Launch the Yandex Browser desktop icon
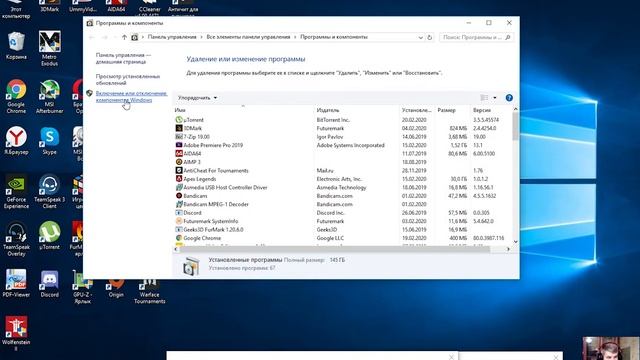 pyautogui.click(x=16, y=141)
